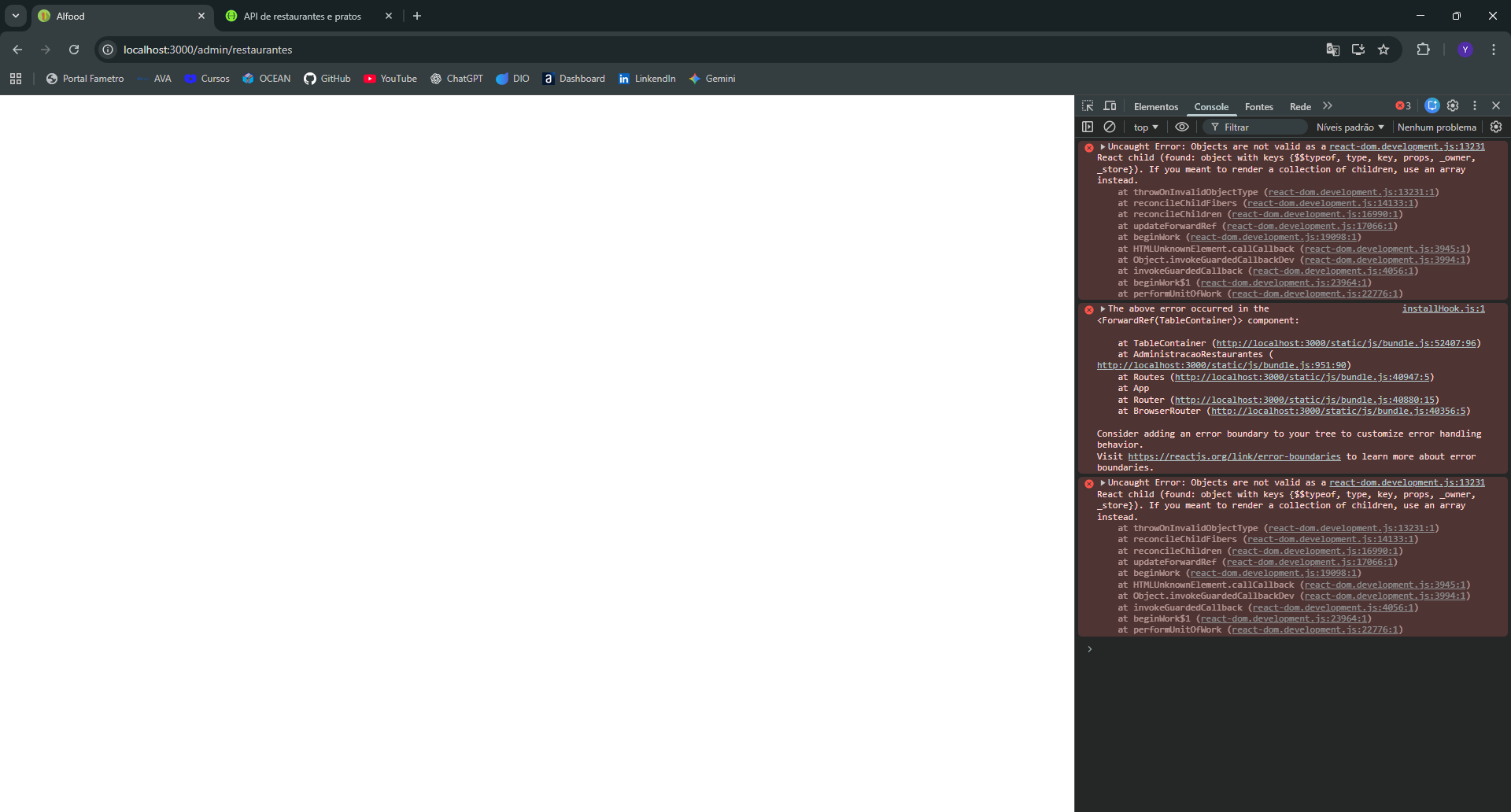1511x812 pixels.
Task: Open the Fontes tab in DevTools
Action: click(1259, 106)
